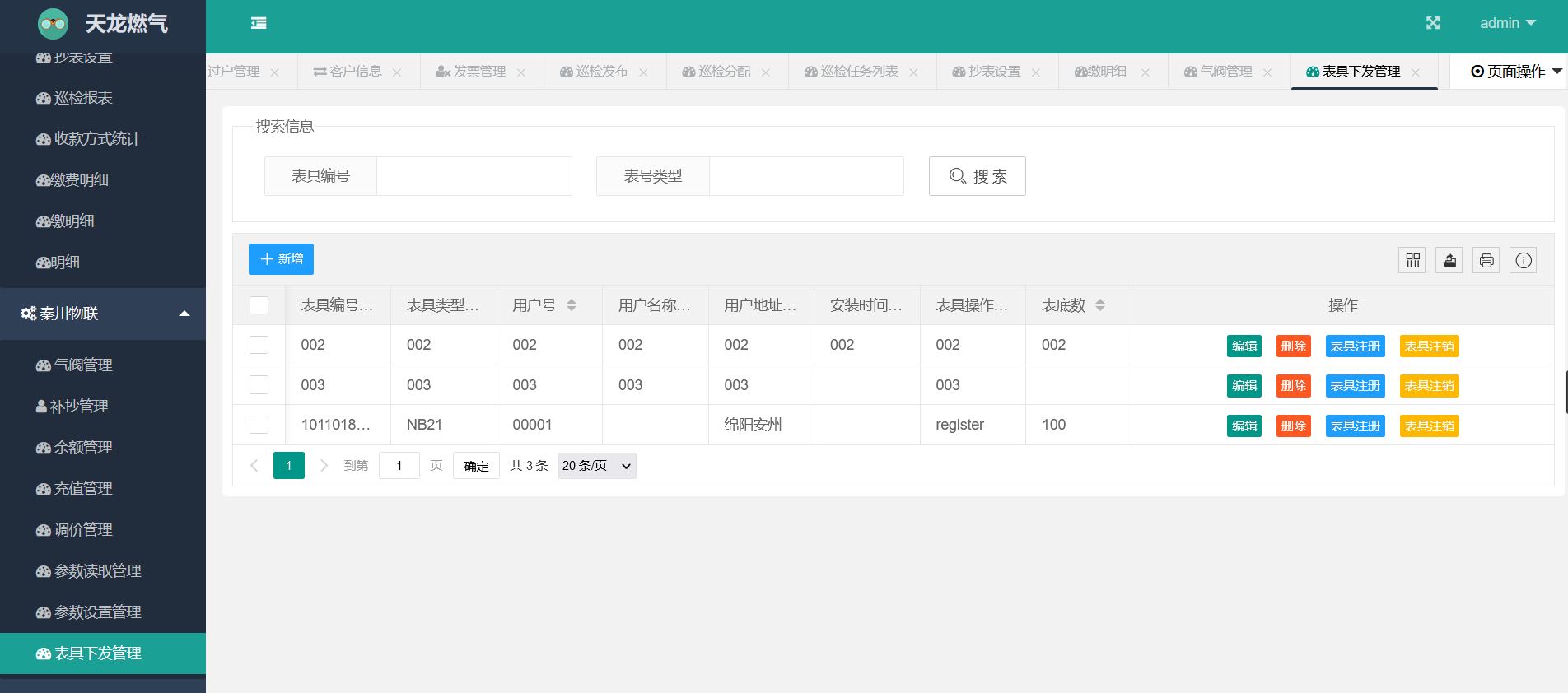Go to previous page arrow
The image size is (1568, 693).
[x=254, y=466]
